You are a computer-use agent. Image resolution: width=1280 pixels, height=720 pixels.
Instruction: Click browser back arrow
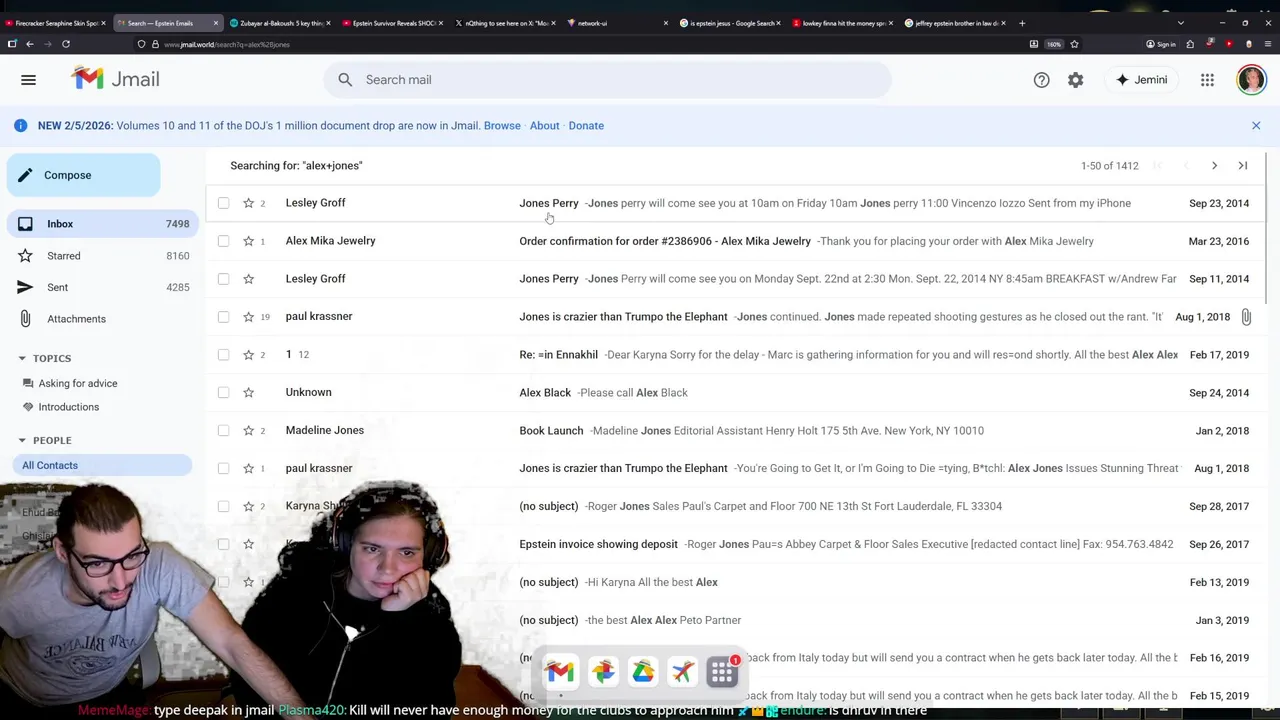(x=30, y=44)
